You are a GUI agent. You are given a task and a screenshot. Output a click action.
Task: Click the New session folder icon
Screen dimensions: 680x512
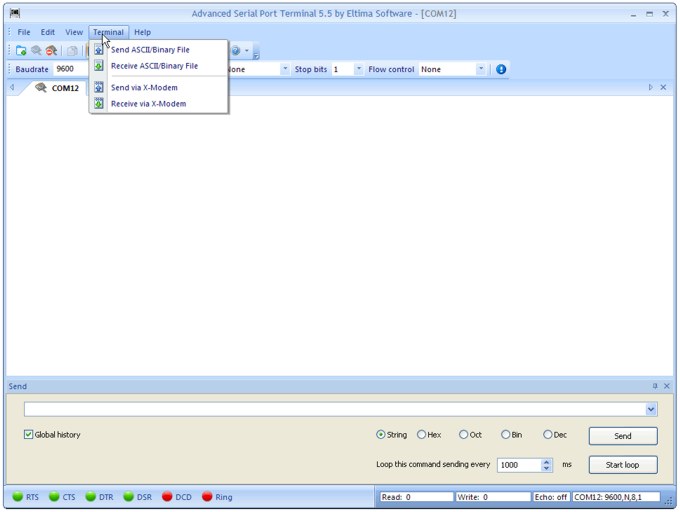[21, 51]
